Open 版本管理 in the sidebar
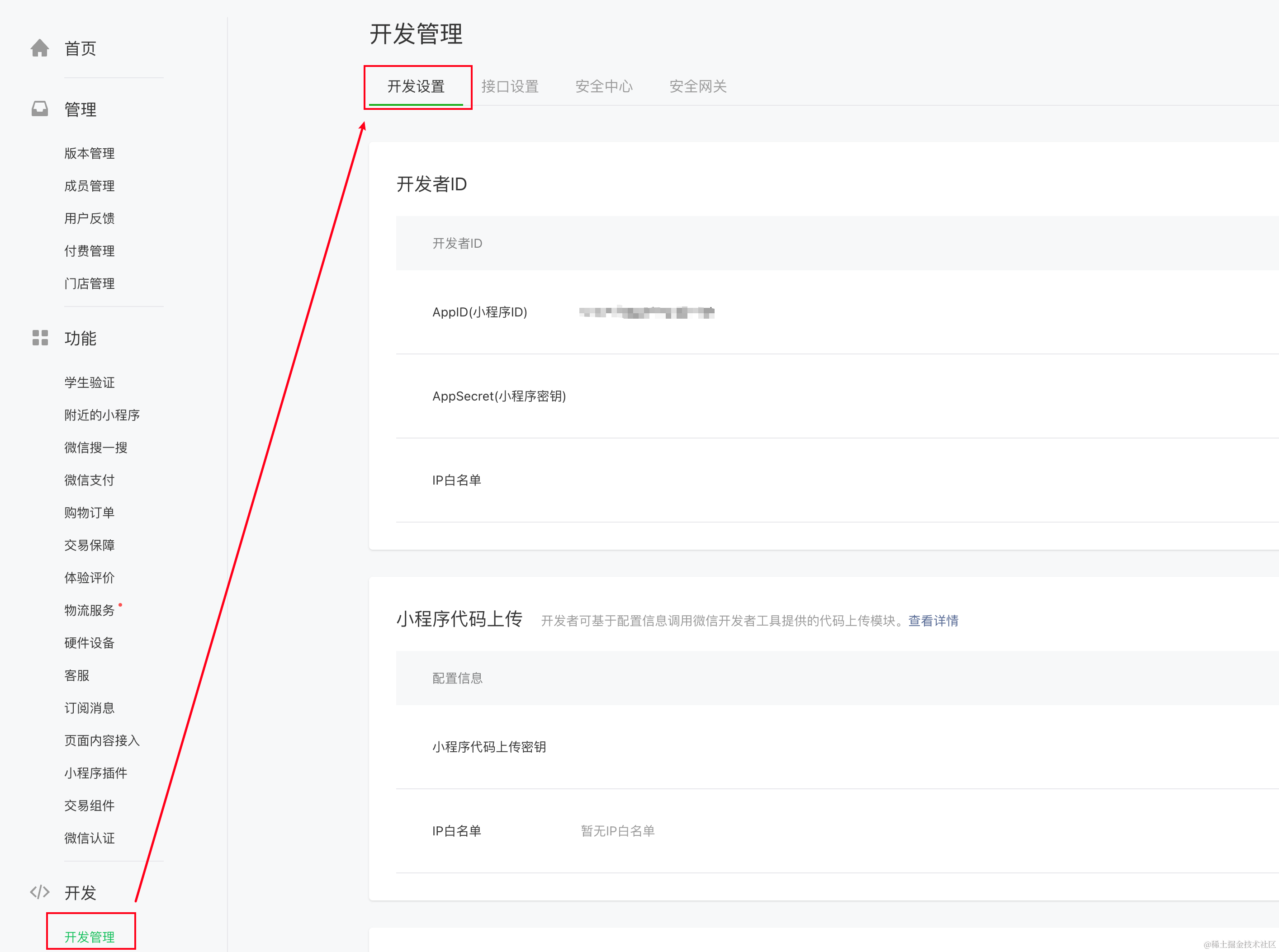Screen dimensions: 1279x952 pyautogui.click(x=90, y=153)
